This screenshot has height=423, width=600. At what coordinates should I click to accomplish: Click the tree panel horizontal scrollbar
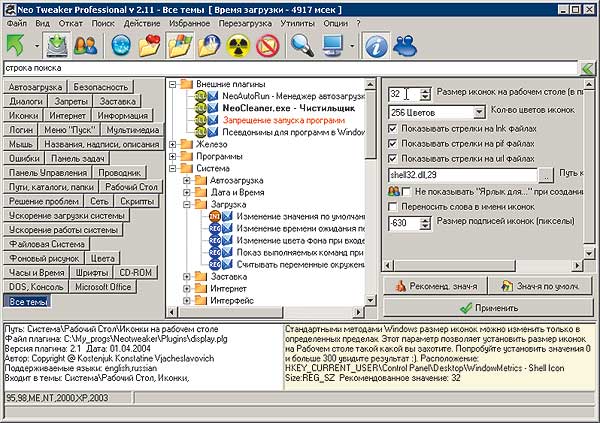point(266,312)
